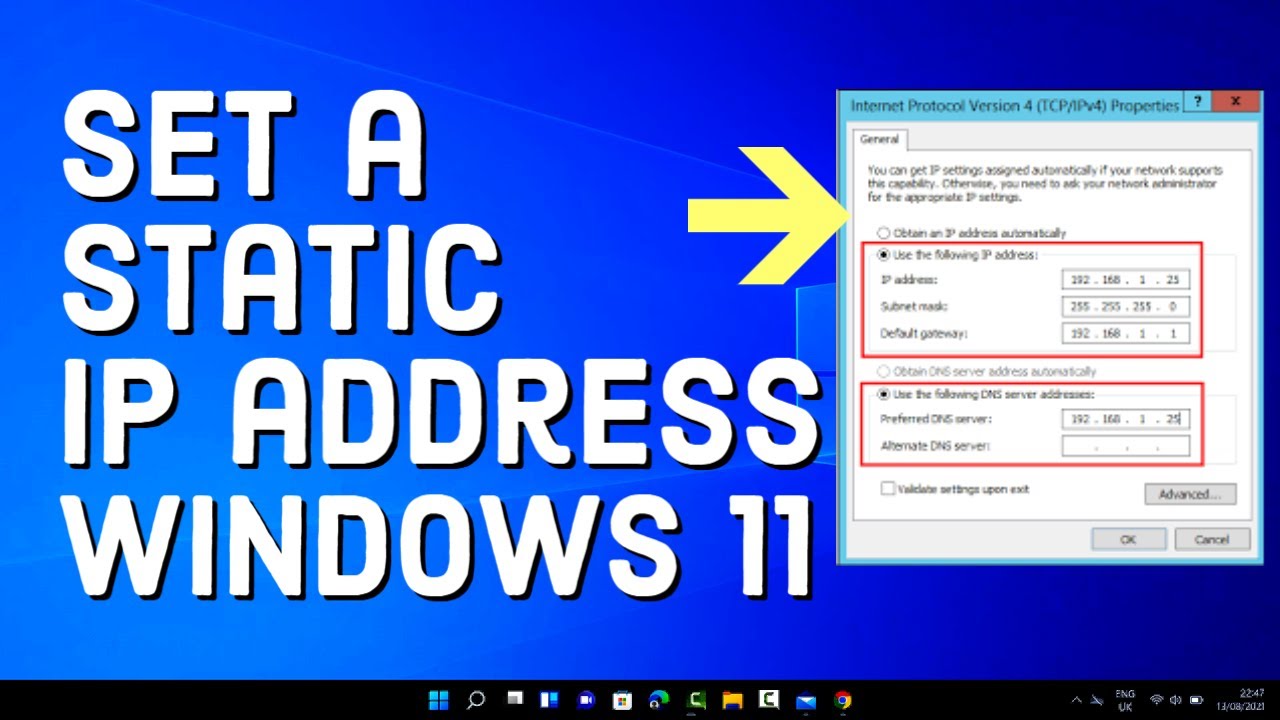
Task: Click the Preferred DNS server field
Action: (1126, 419)
